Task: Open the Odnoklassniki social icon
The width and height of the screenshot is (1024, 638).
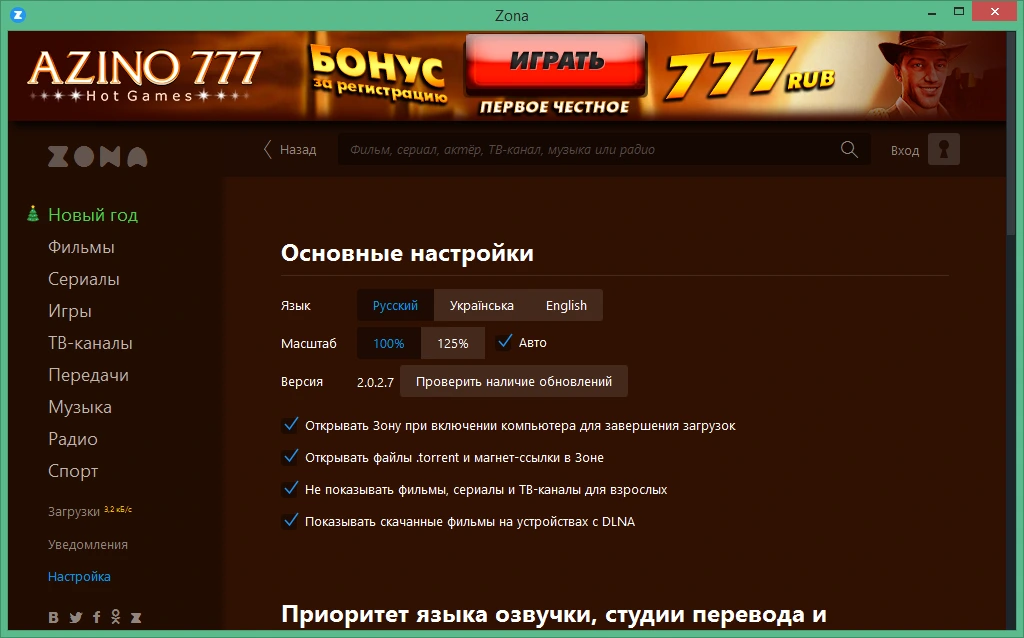Action: pos(116,617)
